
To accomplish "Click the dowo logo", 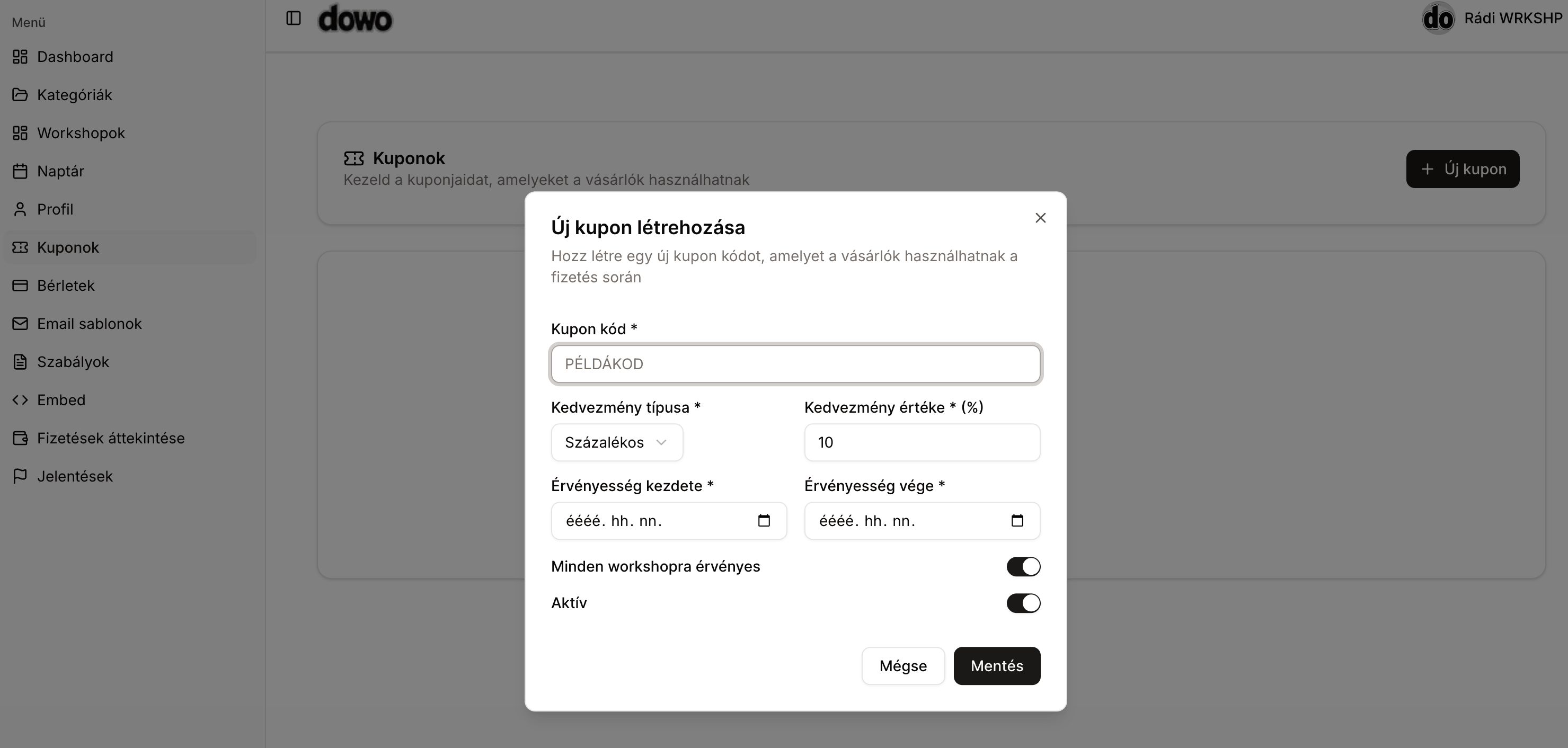I will (x=356, y=19).
